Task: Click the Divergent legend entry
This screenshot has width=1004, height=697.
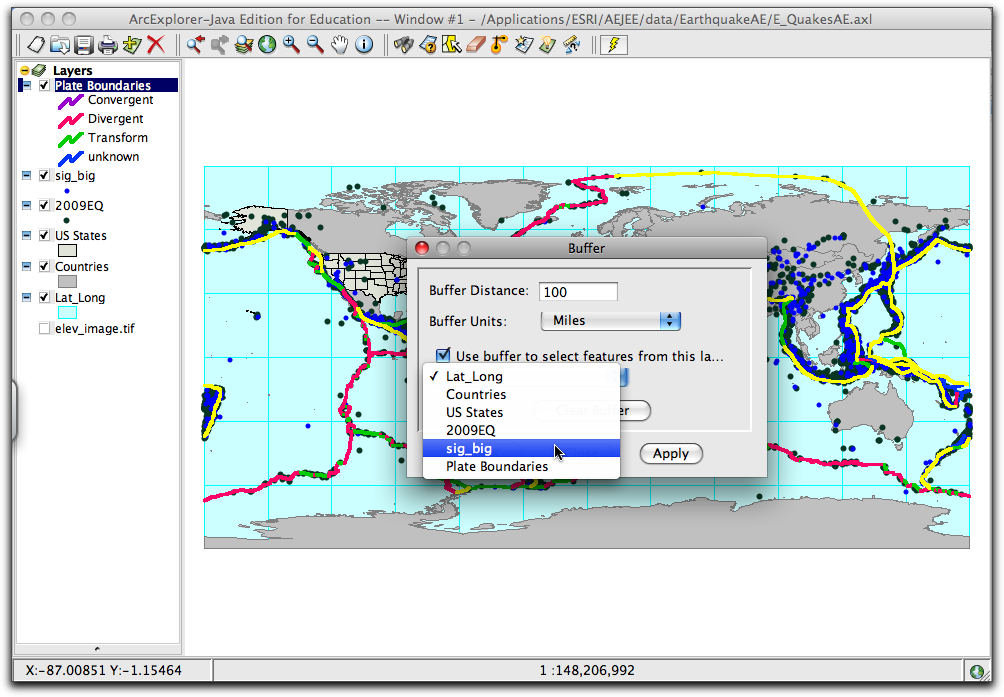Action: tap(101, 119)
